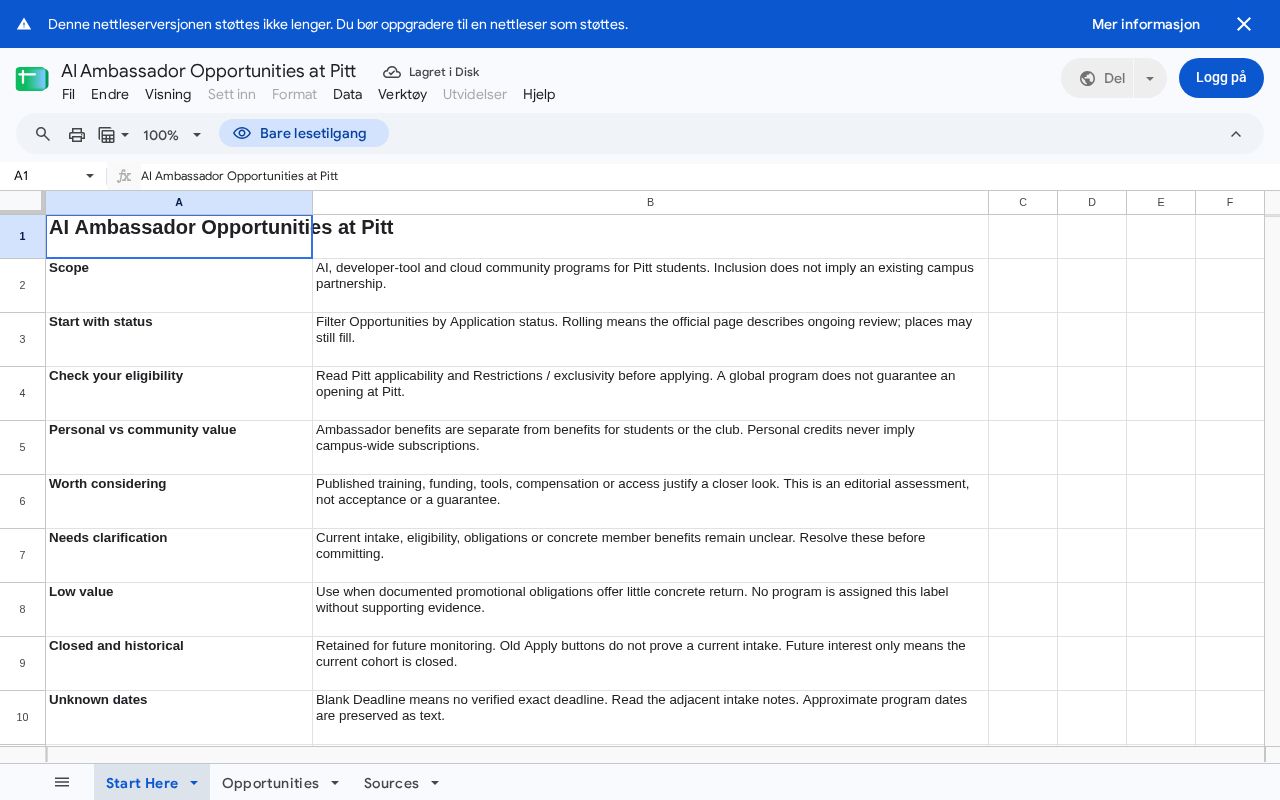Viewport: 1280px width, 800px height.
Task: Select the cell labeled Unknown dates
Action: point(179,717)
